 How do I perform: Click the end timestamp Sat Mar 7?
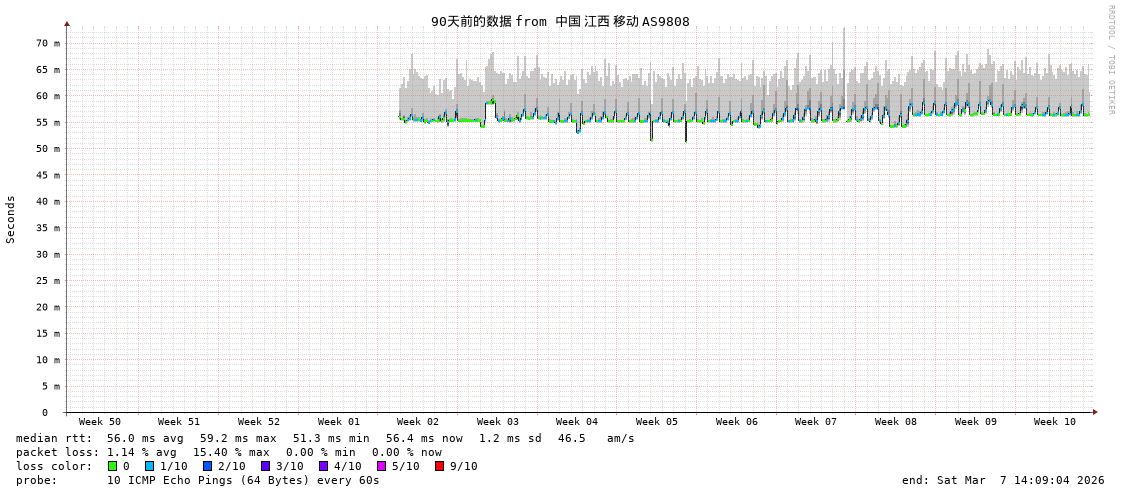[x=1003, y=480]
